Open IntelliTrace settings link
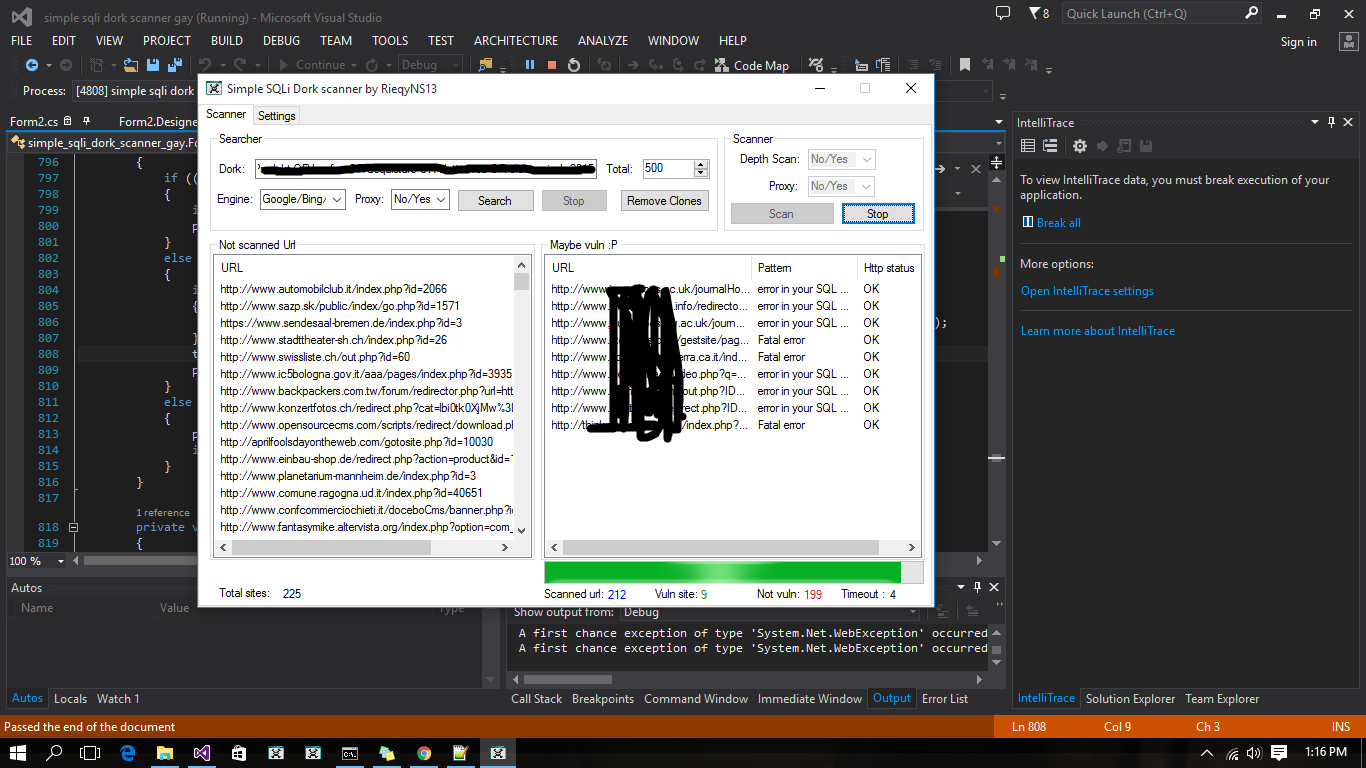The image size is (1366, 768). point(1087,291)
